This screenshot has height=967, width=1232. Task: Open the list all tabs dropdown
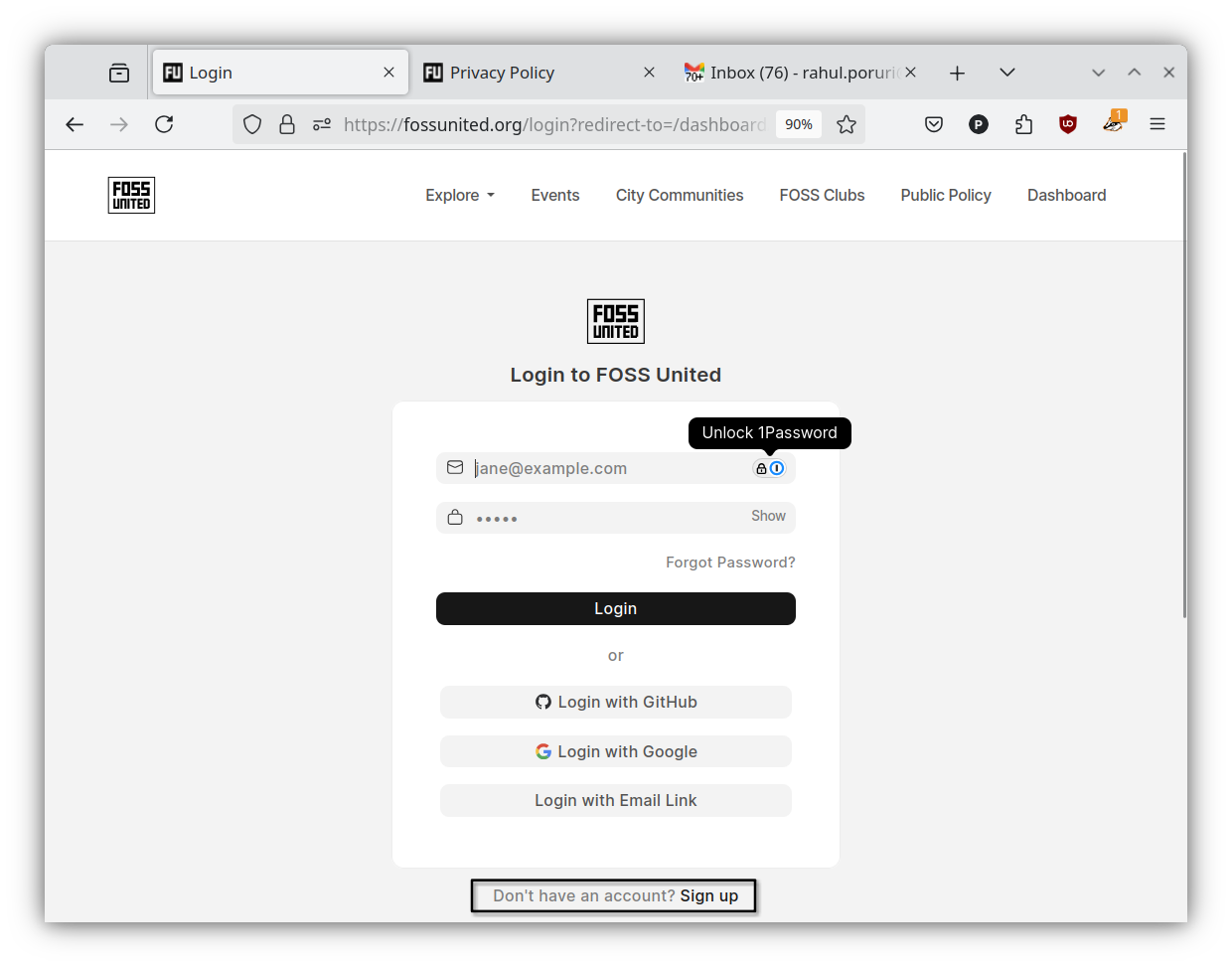click(1007, 72)
